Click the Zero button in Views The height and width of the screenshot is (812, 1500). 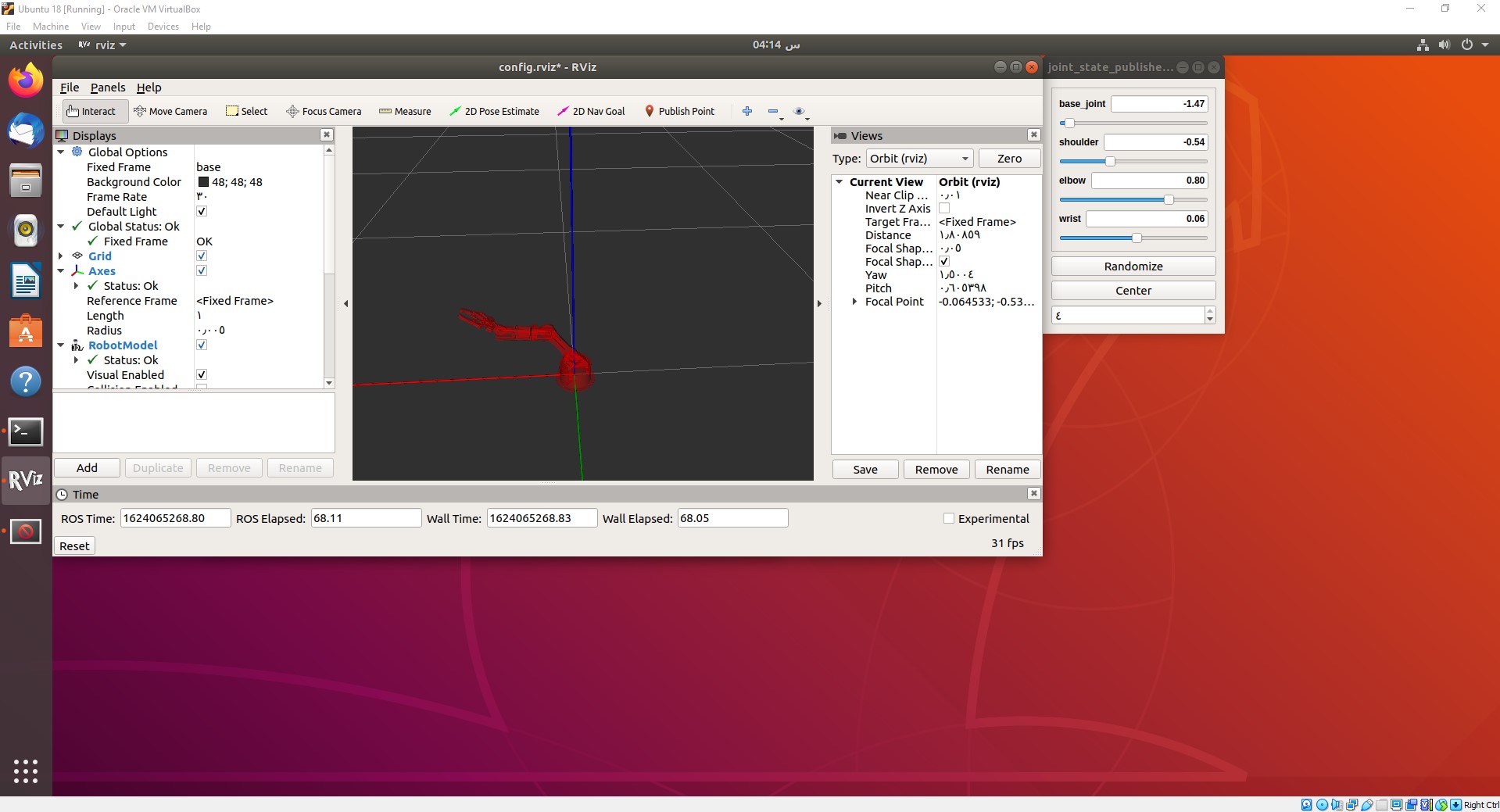point(1009,159)
